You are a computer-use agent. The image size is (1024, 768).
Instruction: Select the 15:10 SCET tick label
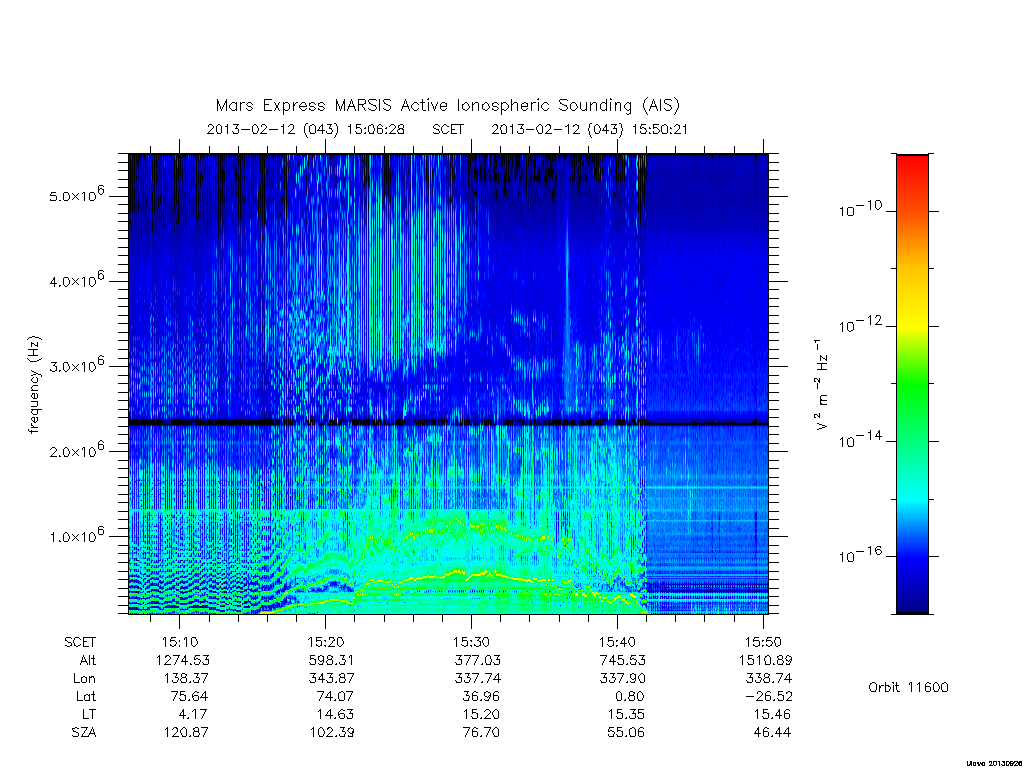pyautogui.click(x=180, y=642)
